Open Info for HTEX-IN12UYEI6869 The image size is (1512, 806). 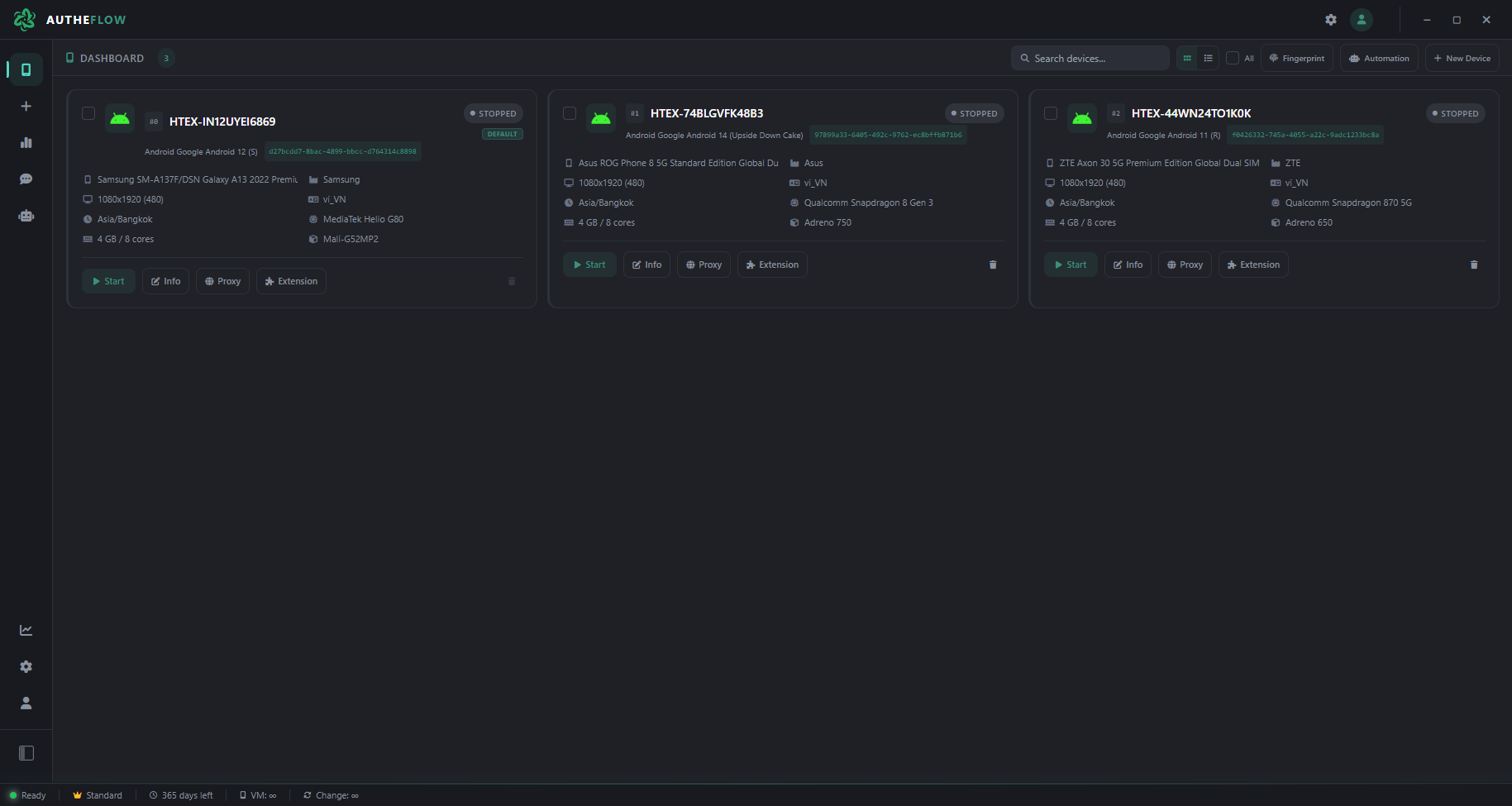point(165,281)
